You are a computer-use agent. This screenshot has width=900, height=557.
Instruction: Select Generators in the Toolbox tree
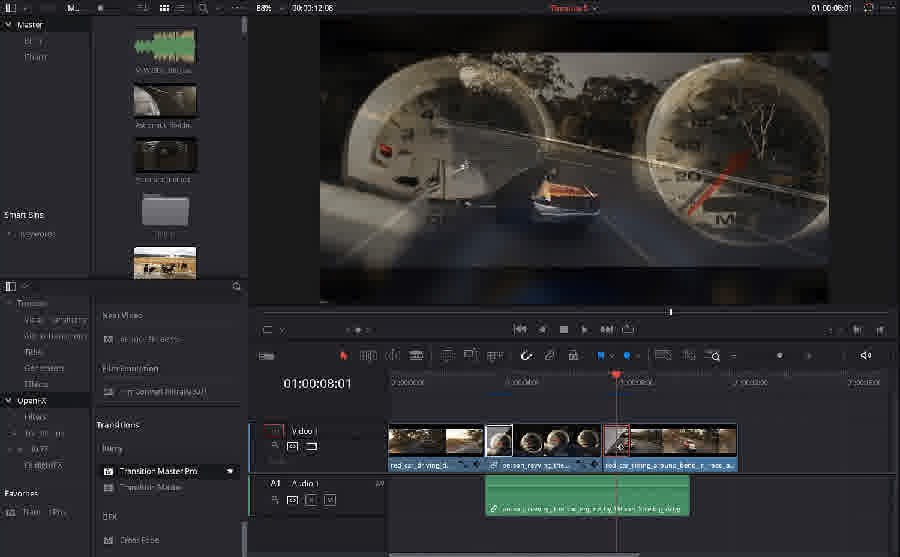click(x=44, y=368)
